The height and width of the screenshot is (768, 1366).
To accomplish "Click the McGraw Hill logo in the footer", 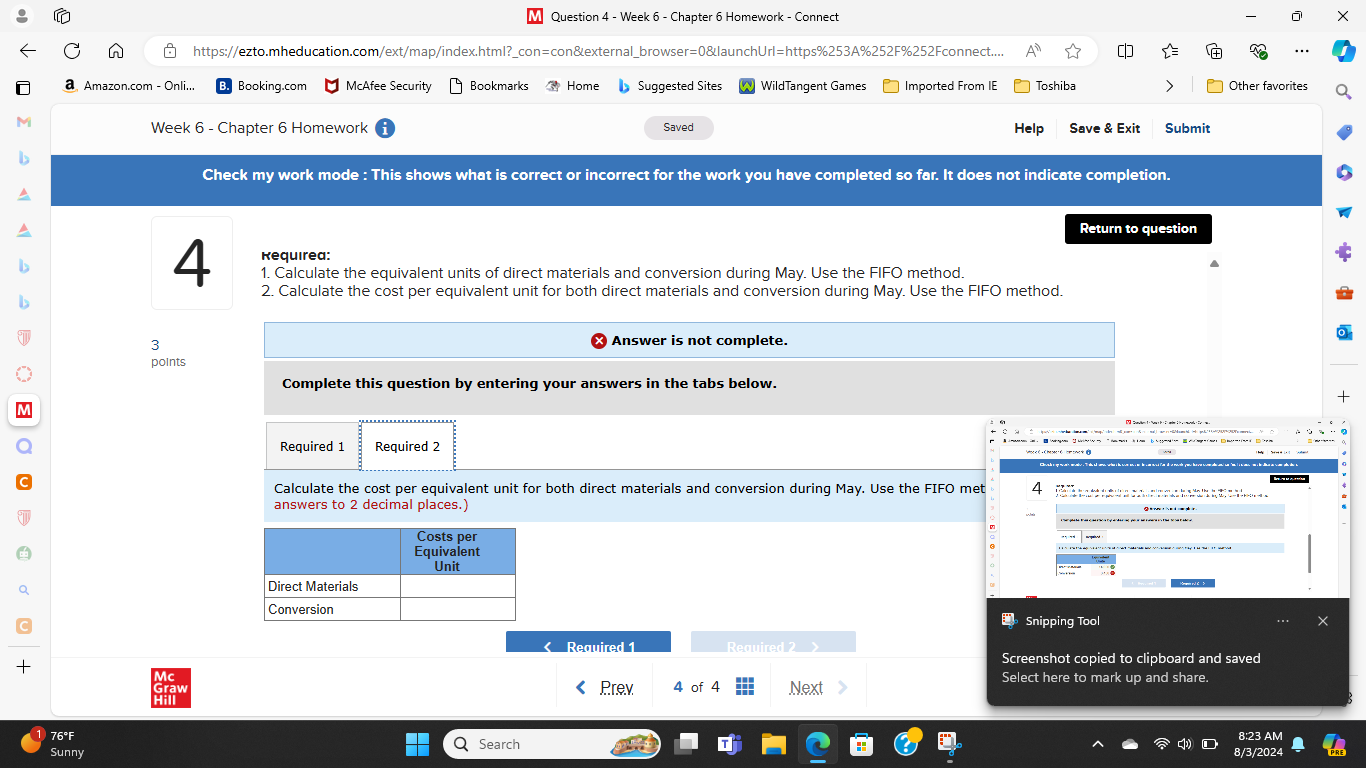I will (170, 687).
